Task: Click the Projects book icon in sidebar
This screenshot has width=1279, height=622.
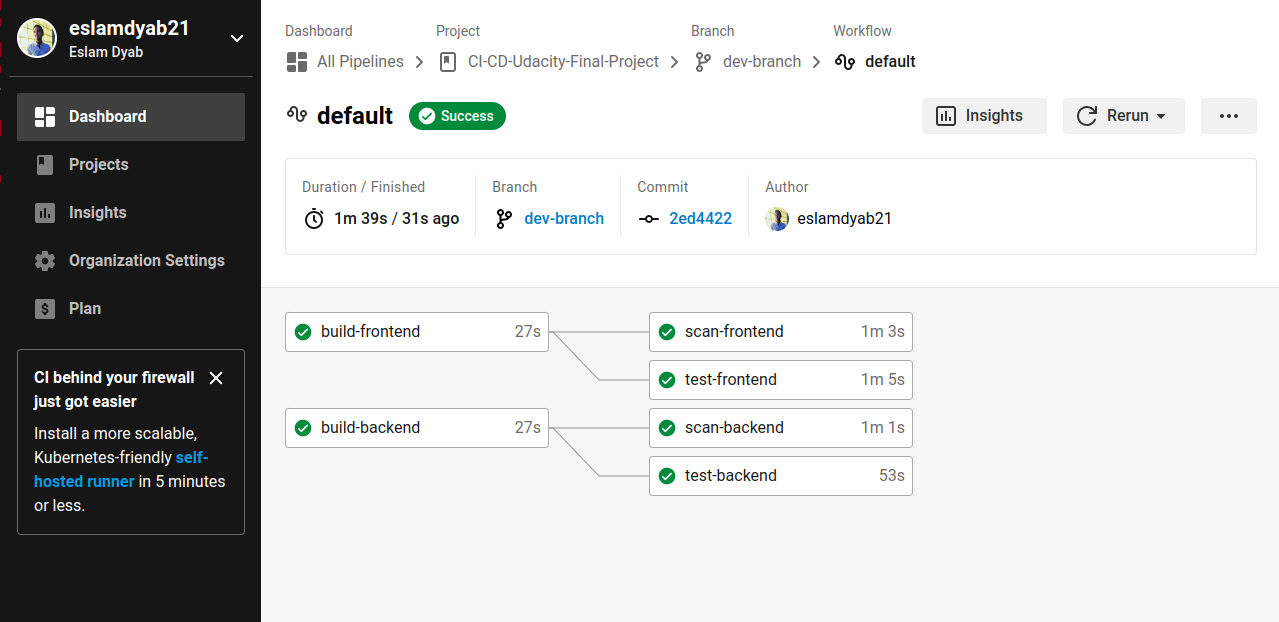Action: (45, 165)
